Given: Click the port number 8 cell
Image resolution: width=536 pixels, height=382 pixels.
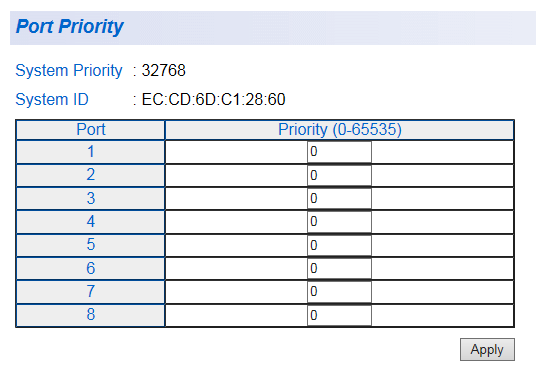Looking at the screenshot, I should point(91,315).
